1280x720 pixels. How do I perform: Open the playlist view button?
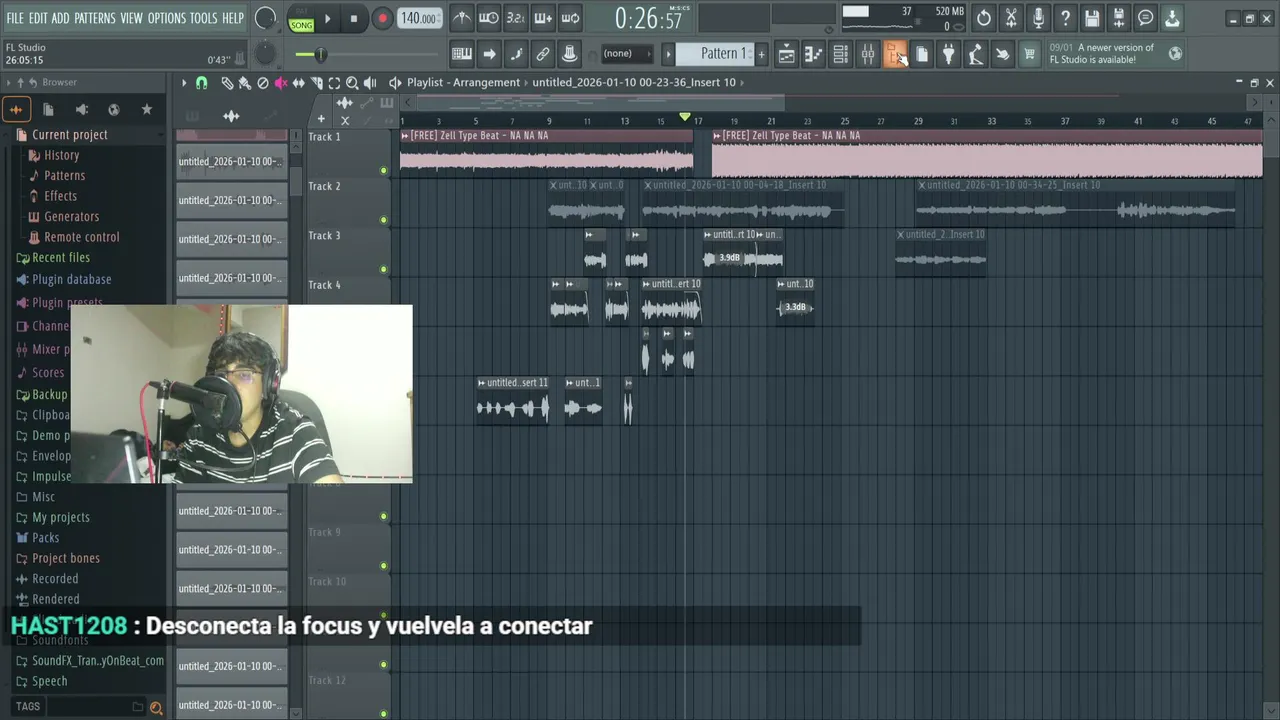coord(787,54)
